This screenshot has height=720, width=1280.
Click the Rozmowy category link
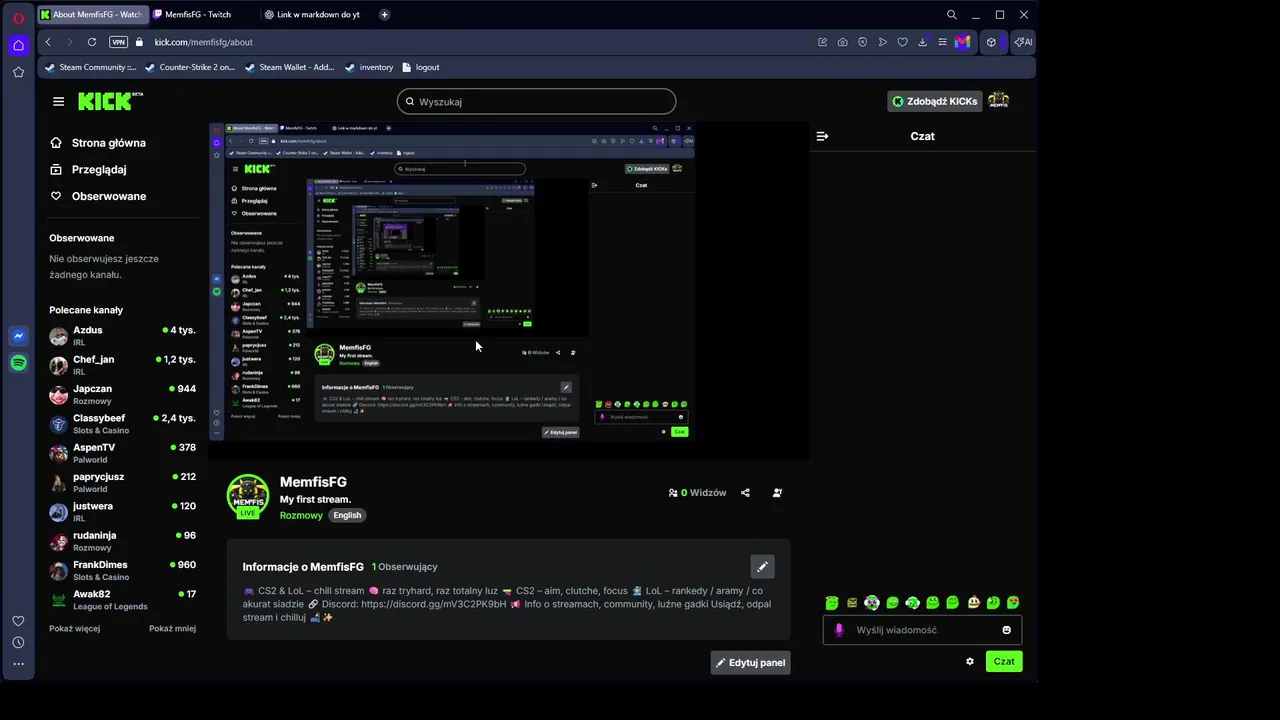301,515
